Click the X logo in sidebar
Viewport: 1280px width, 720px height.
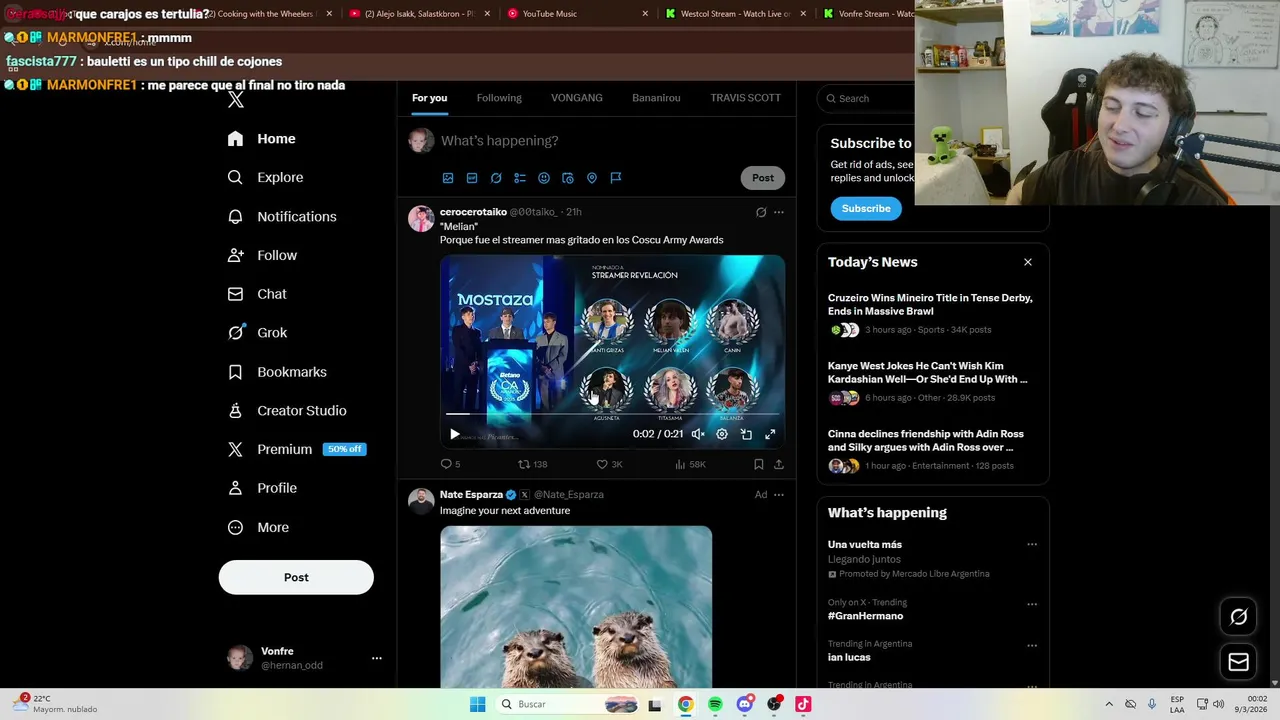pyautogui.click(x=236, y=100)
